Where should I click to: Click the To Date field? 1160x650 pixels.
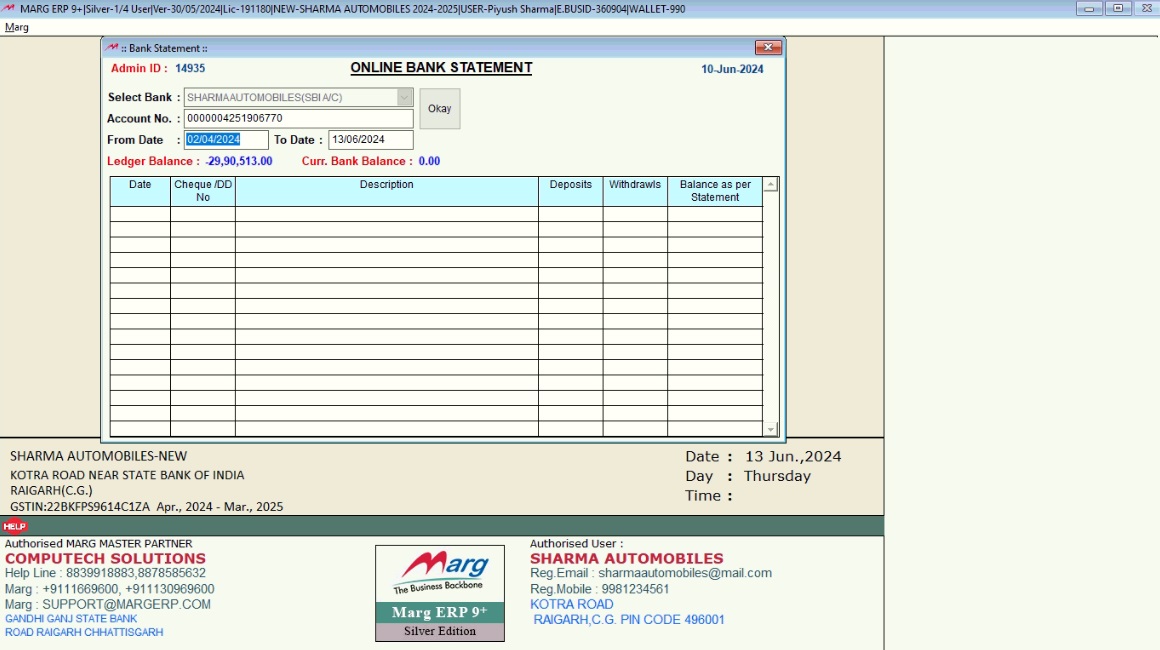click(x=371, y=140)
